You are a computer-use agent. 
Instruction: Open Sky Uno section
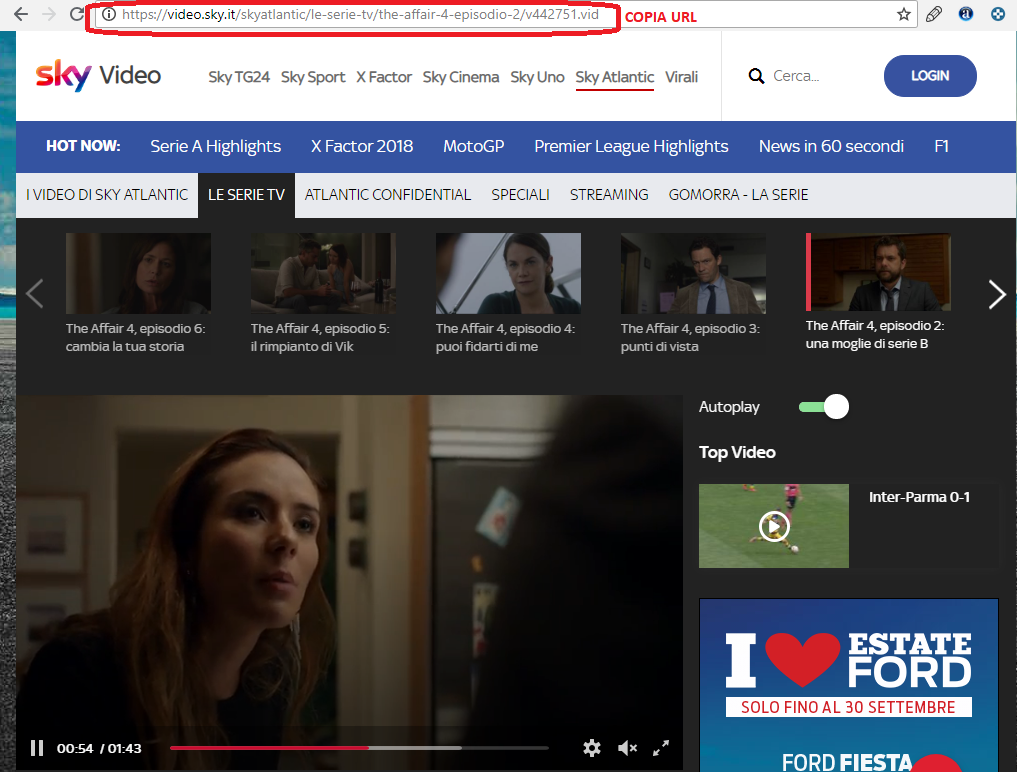[537, 77]
